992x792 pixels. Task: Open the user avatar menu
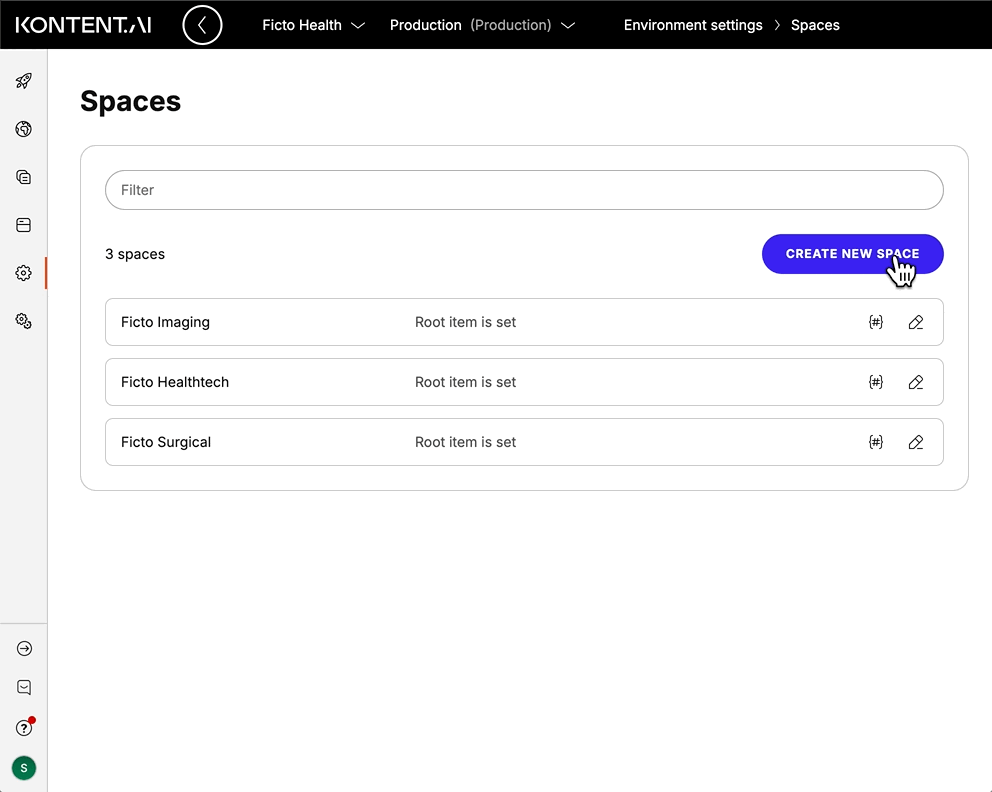click(24, 768)
